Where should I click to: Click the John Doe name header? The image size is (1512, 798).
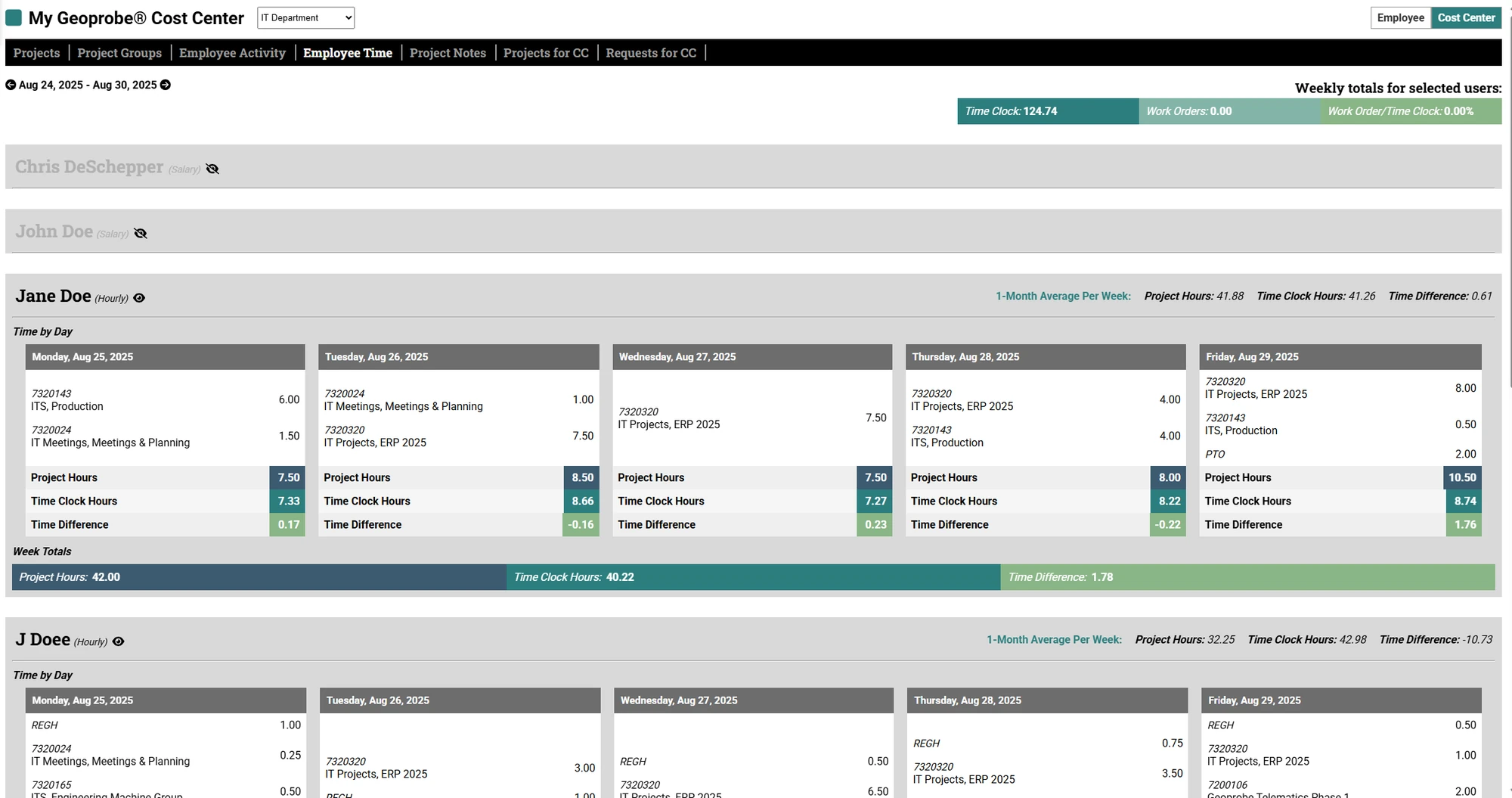tap(54, 231)
